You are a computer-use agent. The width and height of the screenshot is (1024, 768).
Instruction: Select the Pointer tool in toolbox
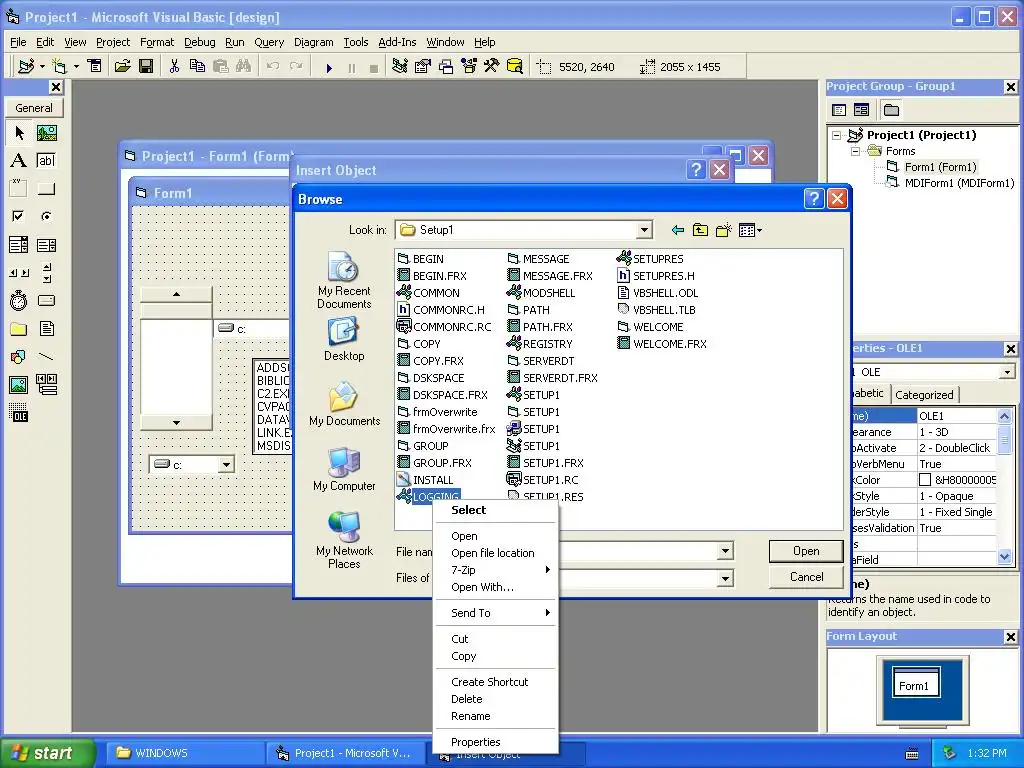point(19,133)
